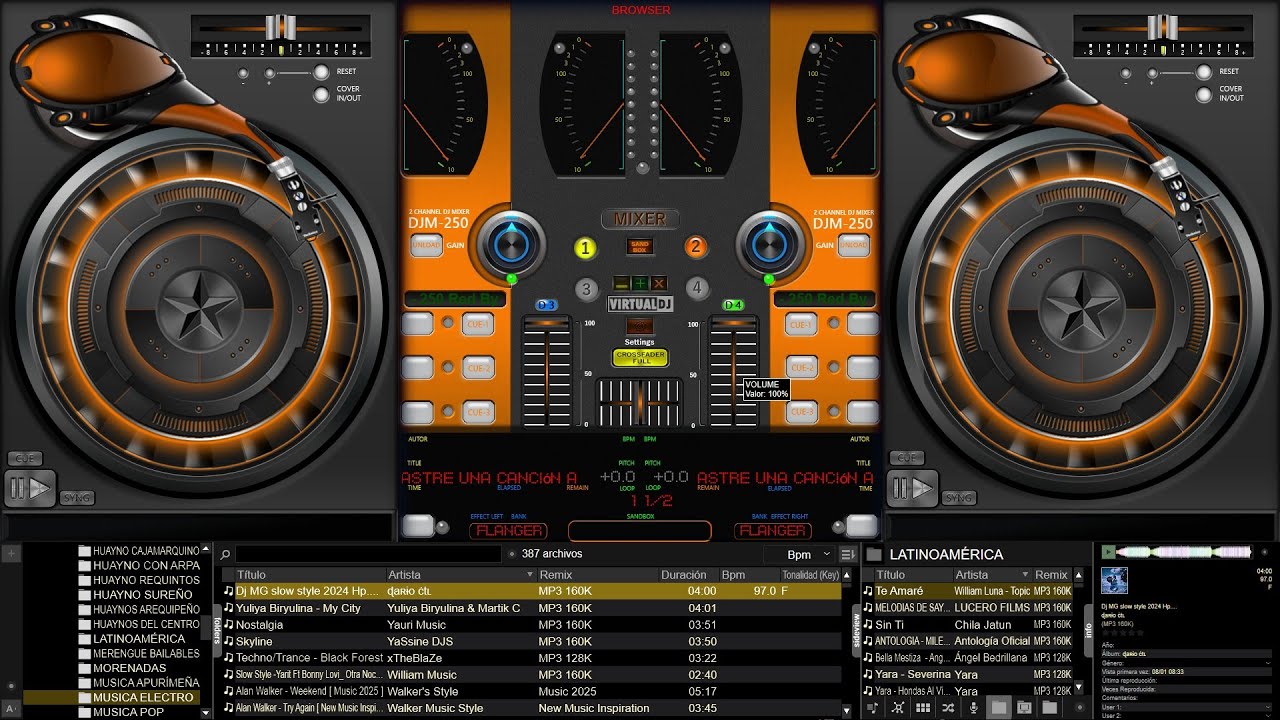Open the MIXER tab
Viewport: 1280px width, 720px height.
[640, 219]
